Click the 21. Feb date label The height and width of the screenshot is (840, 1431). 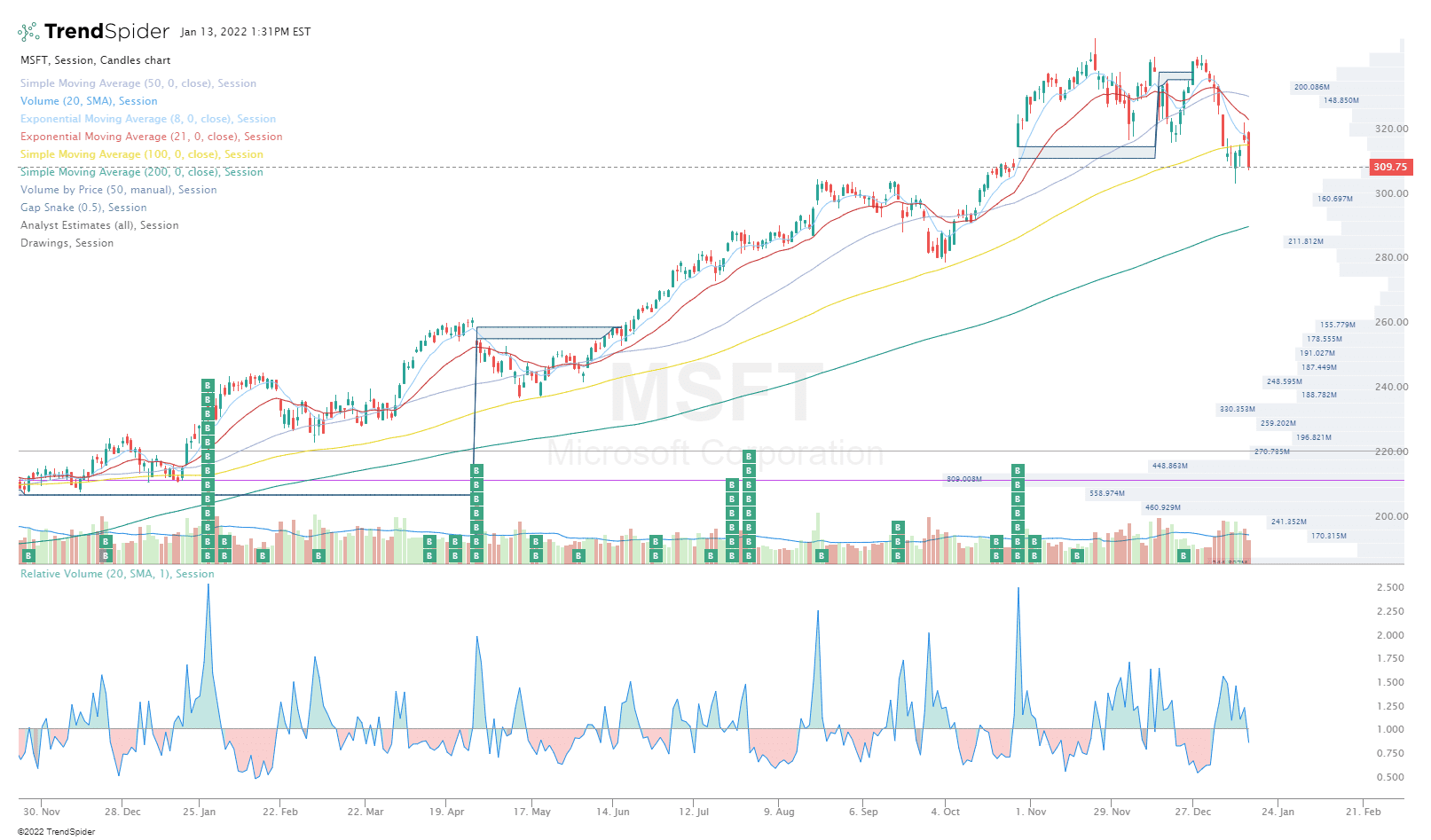1364,812
